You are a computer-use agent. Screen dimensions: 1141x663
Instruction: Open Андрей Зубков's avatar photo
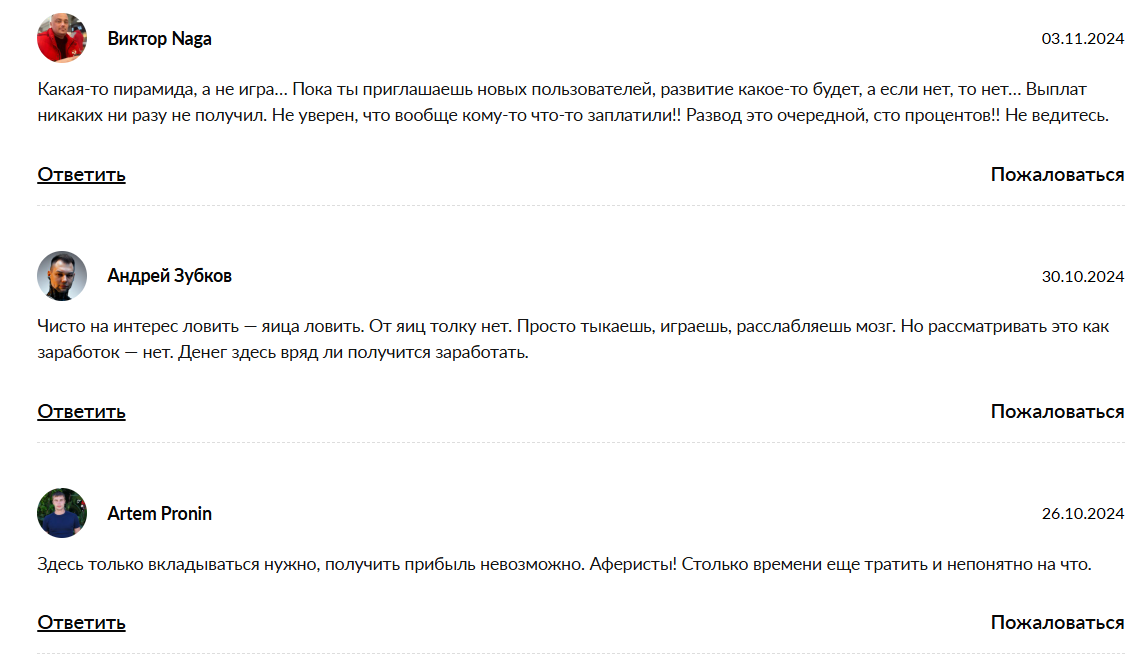[62, 276]
